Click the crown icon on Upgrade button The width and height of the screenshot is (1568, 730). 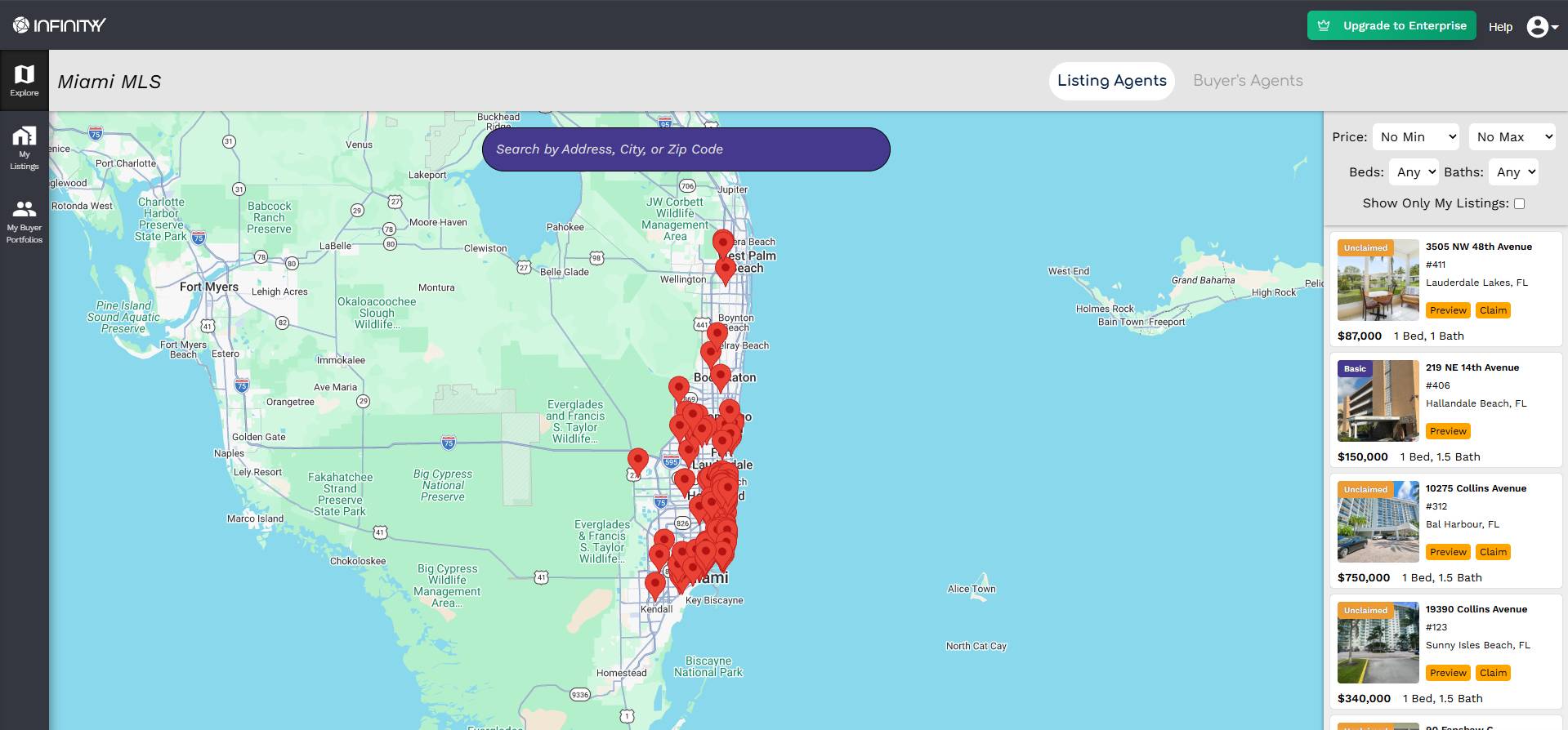click(1325, 26)
